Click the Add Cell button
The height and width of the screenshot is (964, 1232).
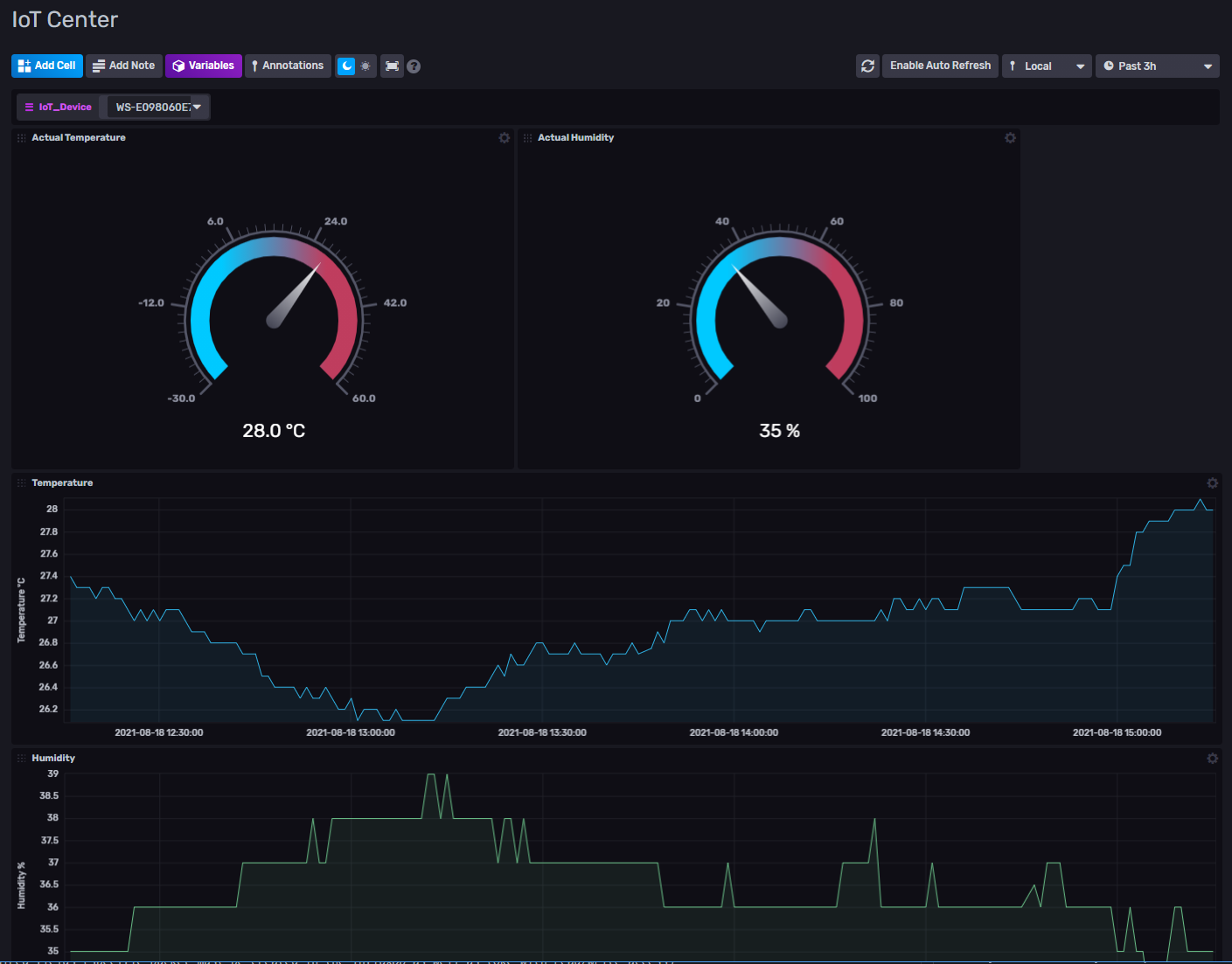47,66
